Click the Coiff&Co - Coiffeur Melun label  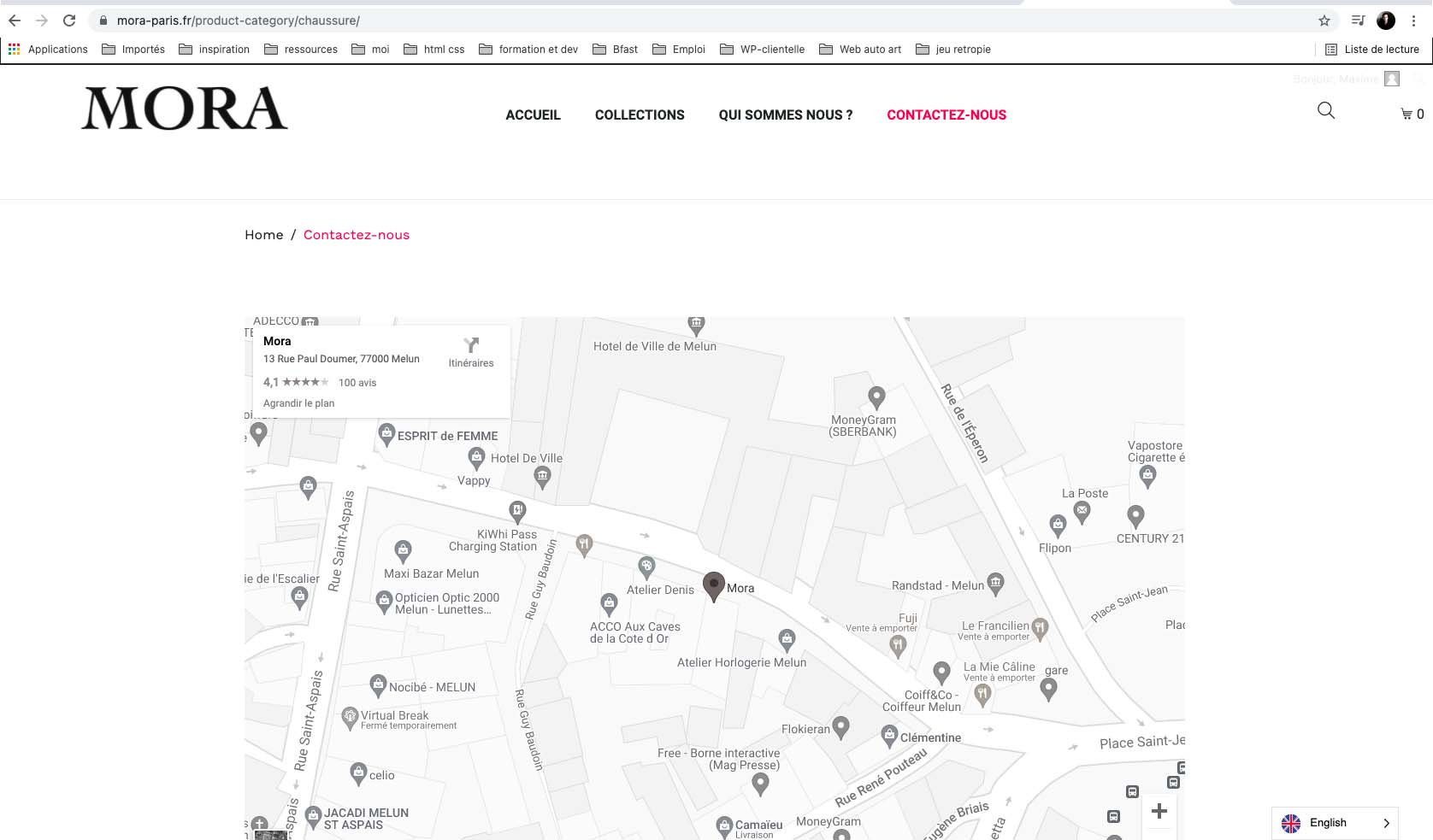pyautogui.click(x=922, y=701)
